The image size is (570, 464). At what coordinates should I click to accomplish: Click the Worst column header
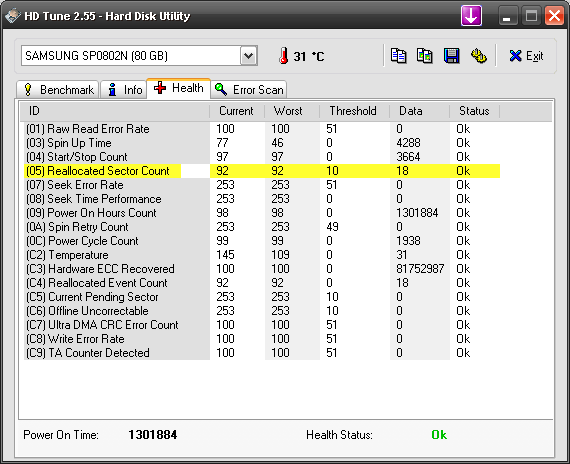pos(292,111)
